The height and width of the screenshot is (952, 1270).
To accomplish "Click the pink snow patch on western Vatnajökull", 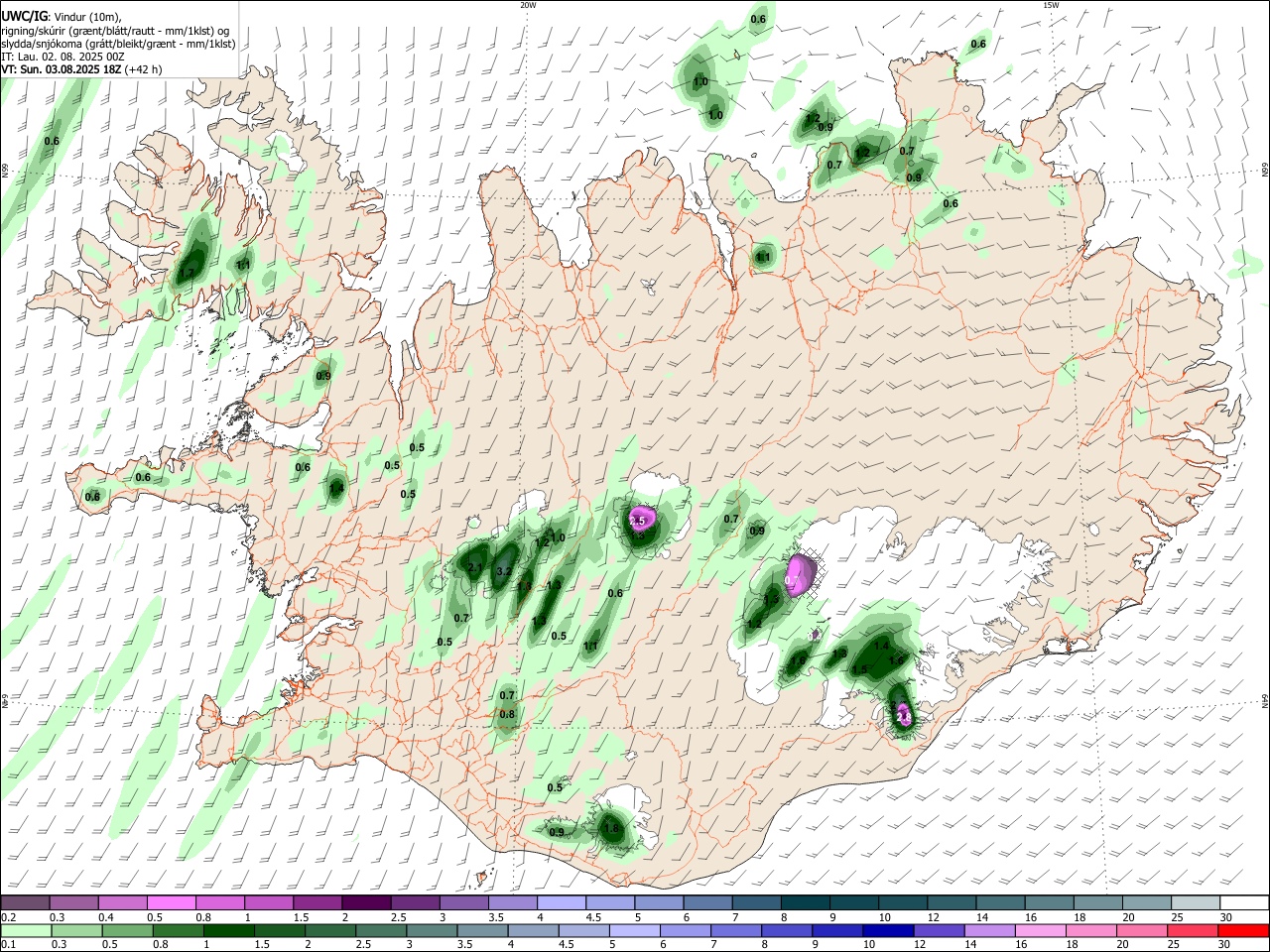I will pyautogui.click(x=799, y=575).
